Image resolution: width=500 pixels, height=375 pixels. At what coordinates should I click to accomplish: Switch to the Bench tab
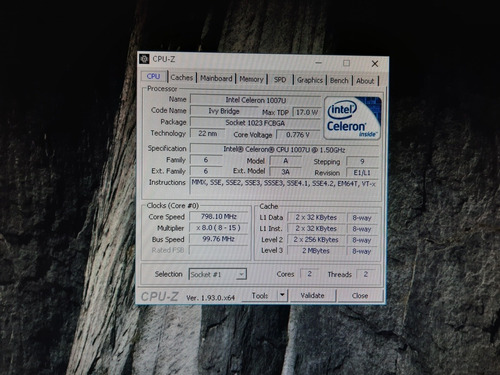[339, 81]
